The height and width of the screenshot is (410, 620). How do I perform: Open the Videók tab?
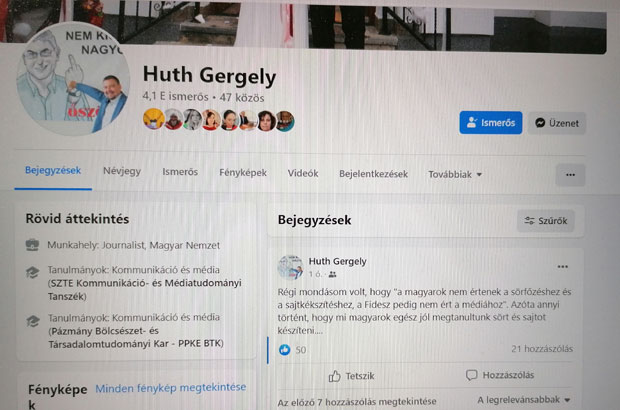point(303,173)
